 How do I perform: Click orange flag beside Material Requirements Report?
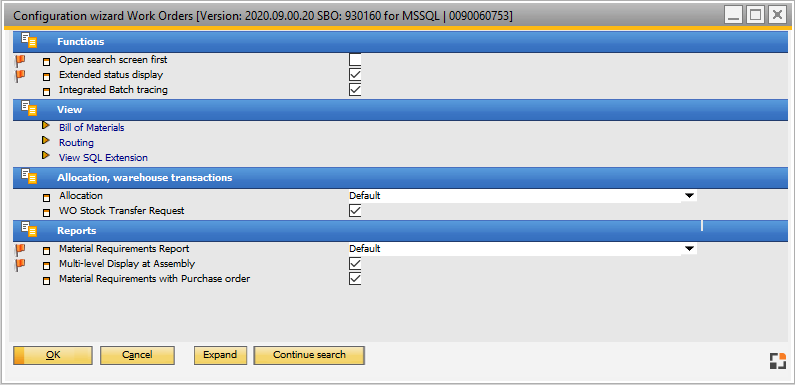pyautogui.click(x=20, y=250)
